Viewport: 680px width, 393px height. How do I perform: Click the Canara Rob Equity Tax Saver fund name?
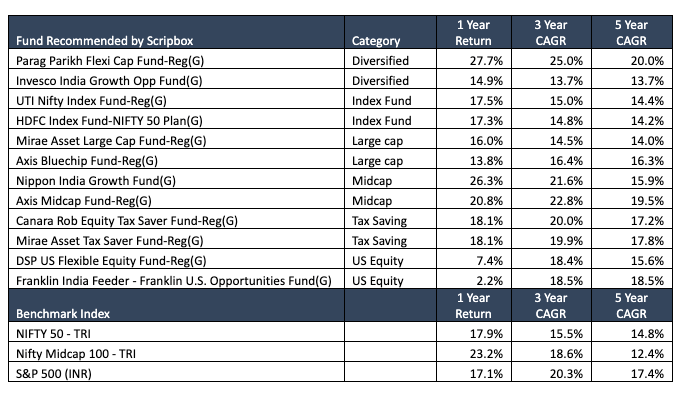pyautogui.click(x=127, y=221)
